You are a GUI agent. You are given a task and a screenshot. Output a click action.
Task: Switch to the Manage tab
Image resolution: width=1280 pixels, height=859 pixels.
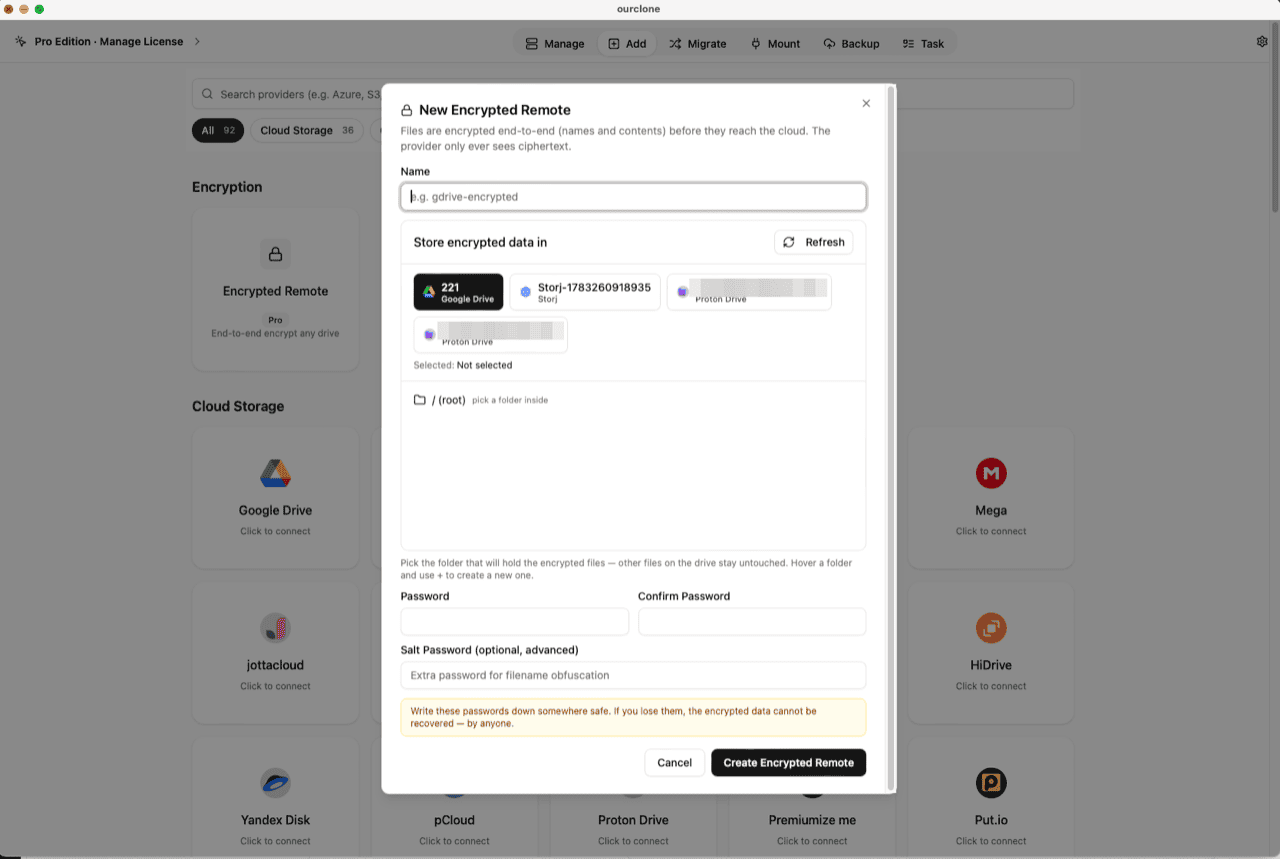[x=554, y=44]
